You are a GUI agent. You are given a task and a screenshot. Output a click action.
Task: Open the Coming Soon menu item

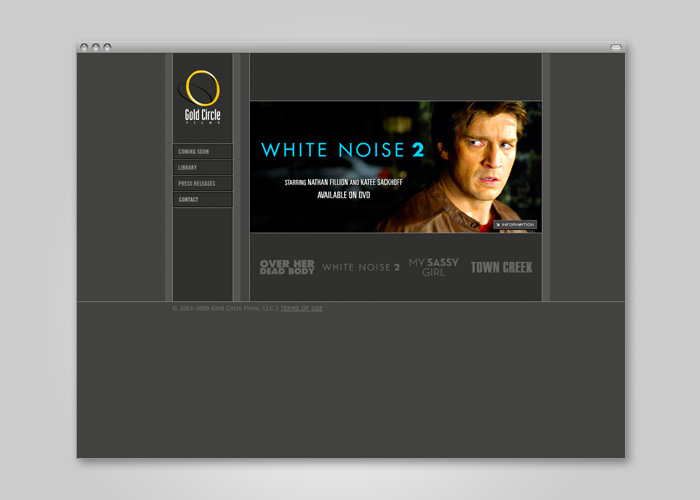(x=202, y=151)
